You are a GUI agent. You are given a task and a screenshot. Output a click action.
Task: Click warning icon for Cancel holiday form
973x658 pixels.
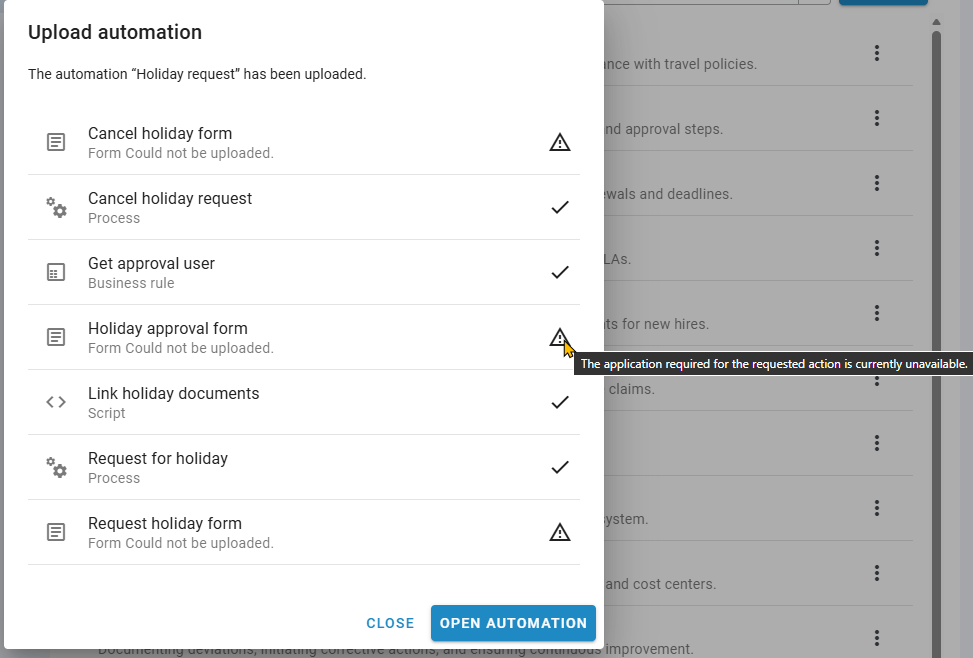[x=560, y=142]
